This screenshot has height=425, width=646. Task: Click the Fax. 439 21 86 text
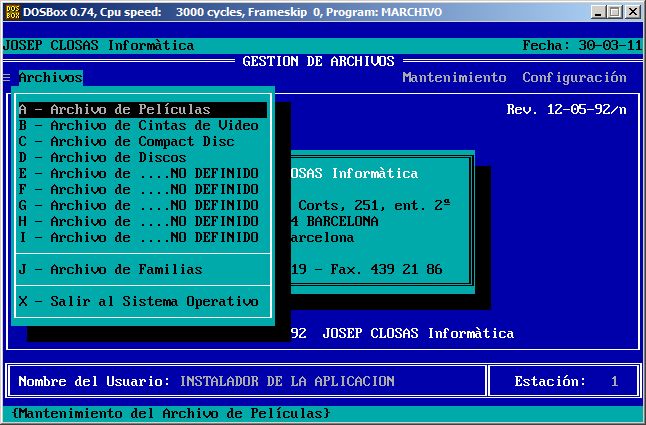[x=386, y=269]
